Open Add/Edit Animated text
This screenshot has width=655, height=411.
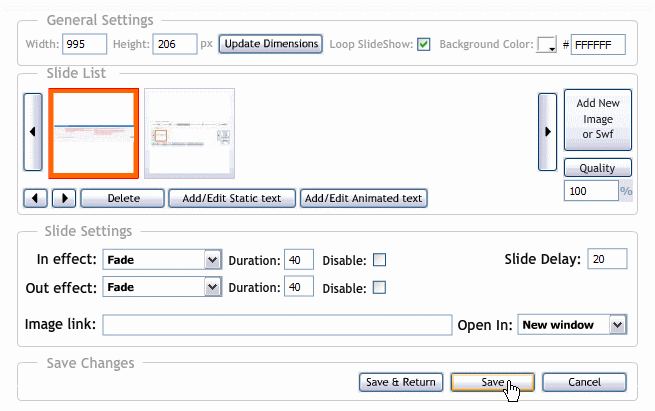363,198
